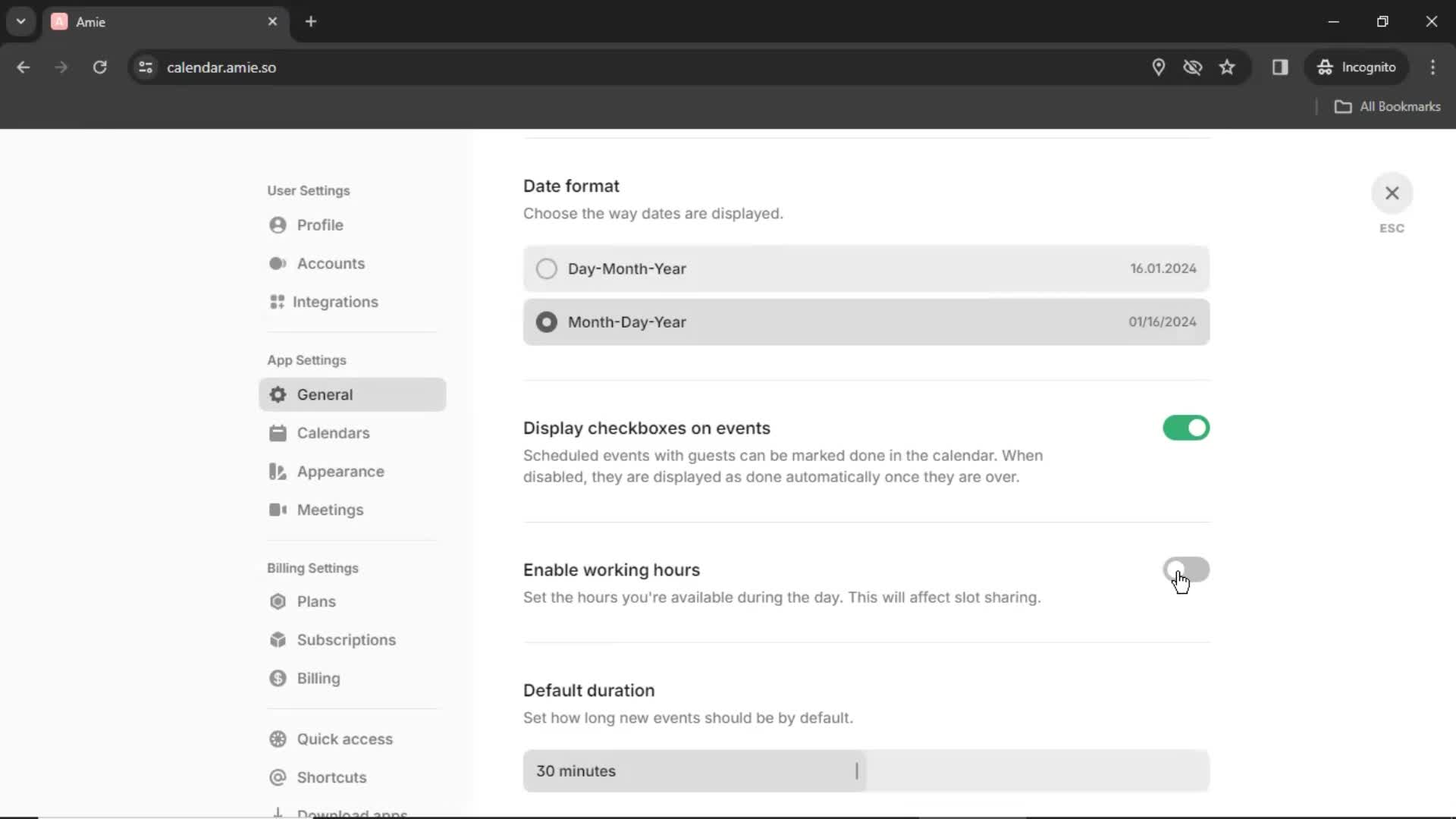The height and width of the screenshot is (819, 1456).
Task: Expand Quick access settings
Action: [x=345, y=738]
